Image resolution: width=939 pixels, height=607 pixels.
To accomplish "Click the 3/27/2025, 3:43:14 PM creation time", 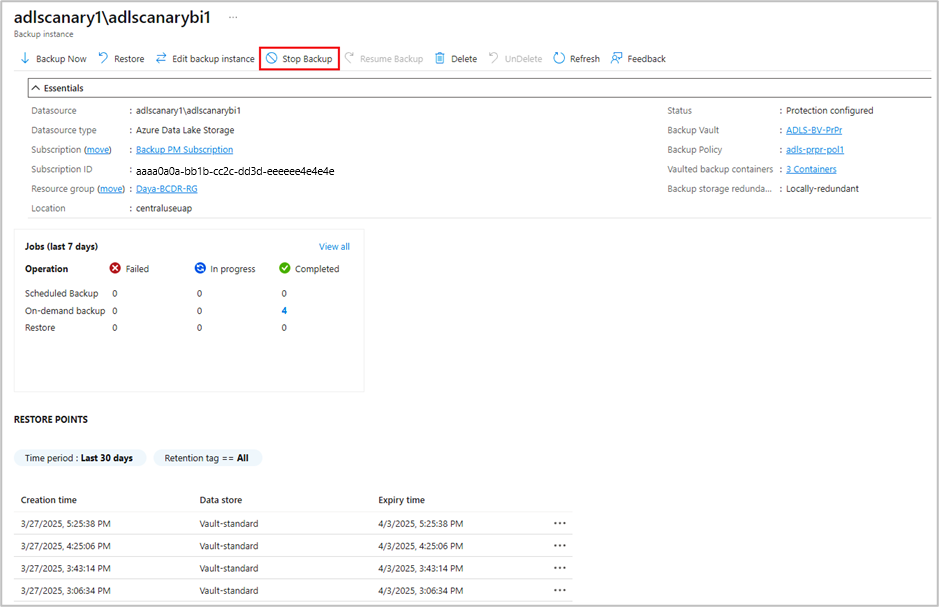I will tap(66, 568).
